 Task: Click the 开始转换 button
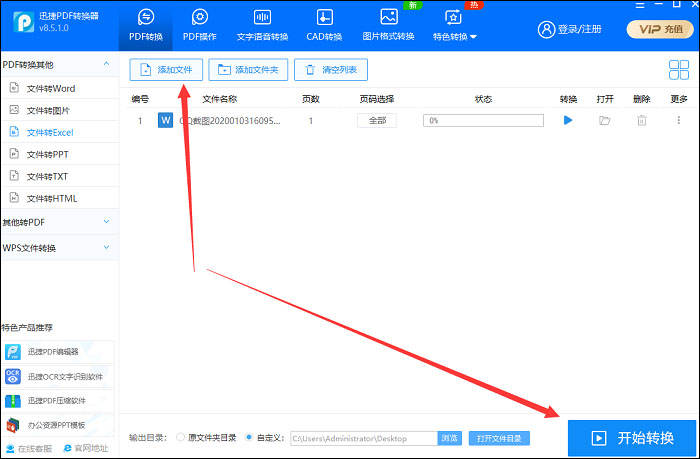coord(632,438)
